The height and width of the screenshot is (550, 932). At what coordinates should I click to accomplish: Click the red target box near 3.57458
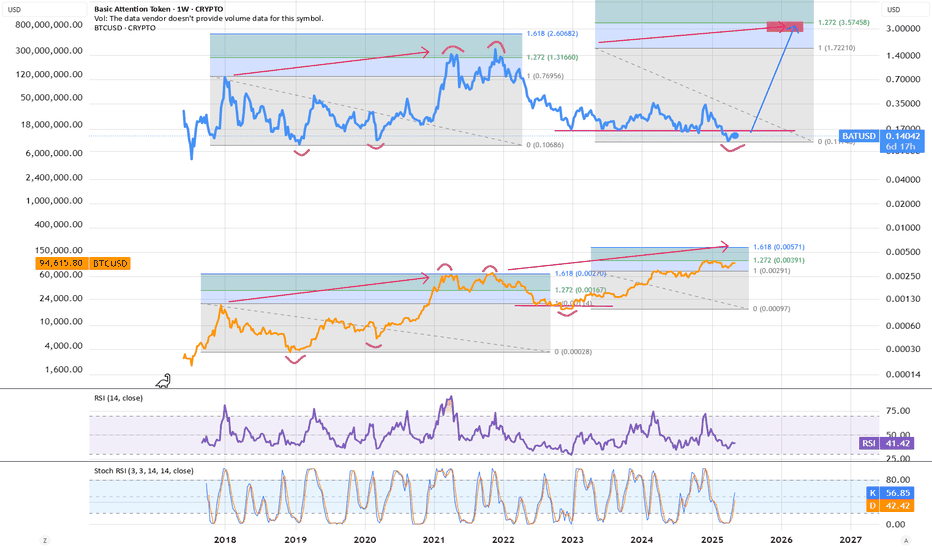pos(785,27)
